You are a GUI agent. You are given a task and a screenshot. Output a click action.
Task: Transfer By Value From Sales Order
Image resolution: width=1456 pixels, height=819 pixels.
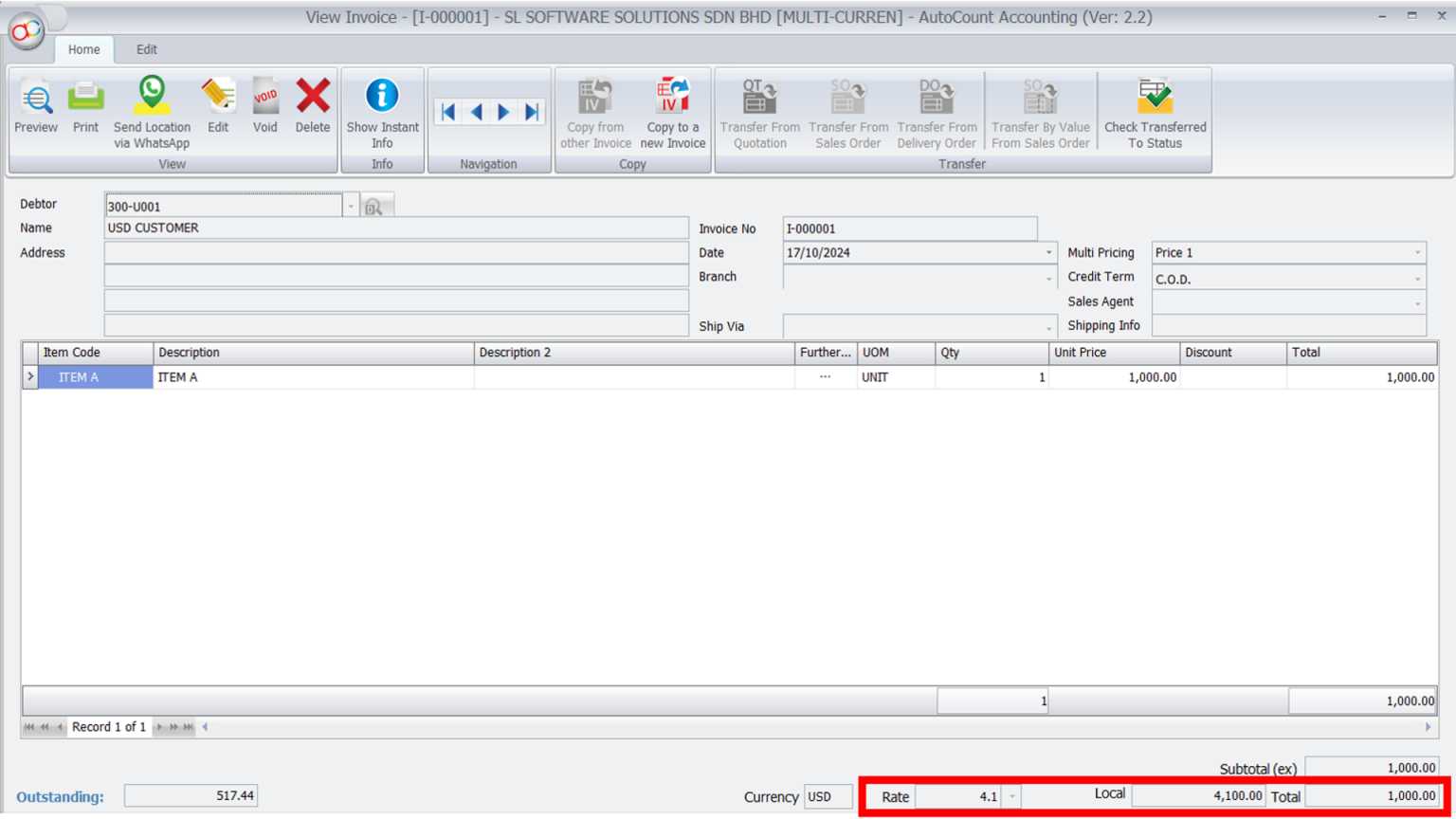[x=1041, y=113]
